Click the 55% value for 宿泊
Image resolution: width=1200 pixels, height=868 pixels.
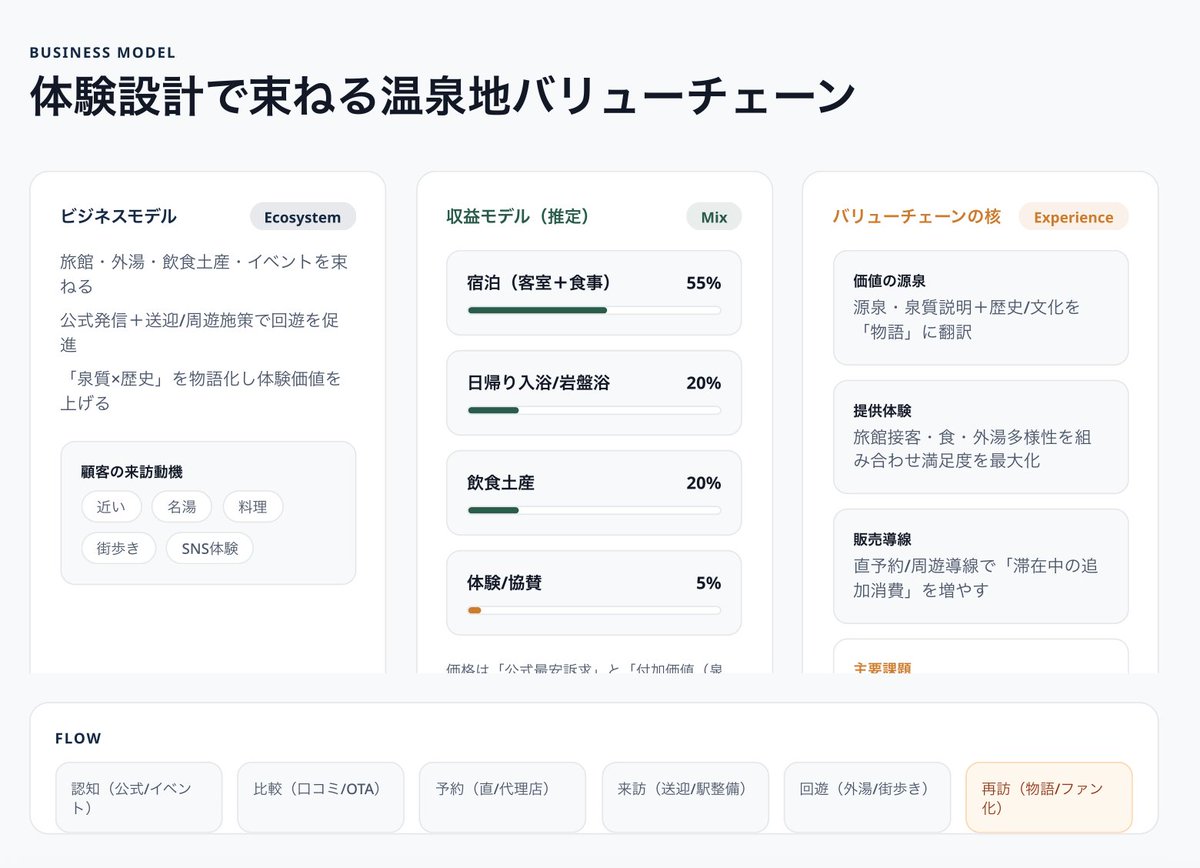click(703, 283)
